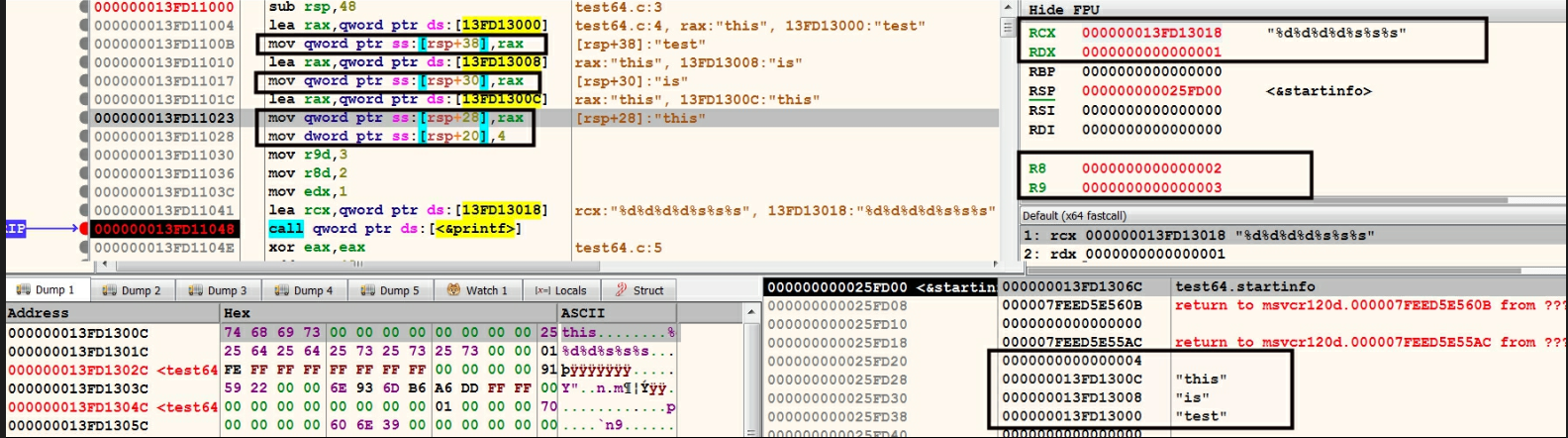Click the register panel vertical scrollbar up arrow
This screenshot has width=1568, height=438.
click(x=1009, y=8)
